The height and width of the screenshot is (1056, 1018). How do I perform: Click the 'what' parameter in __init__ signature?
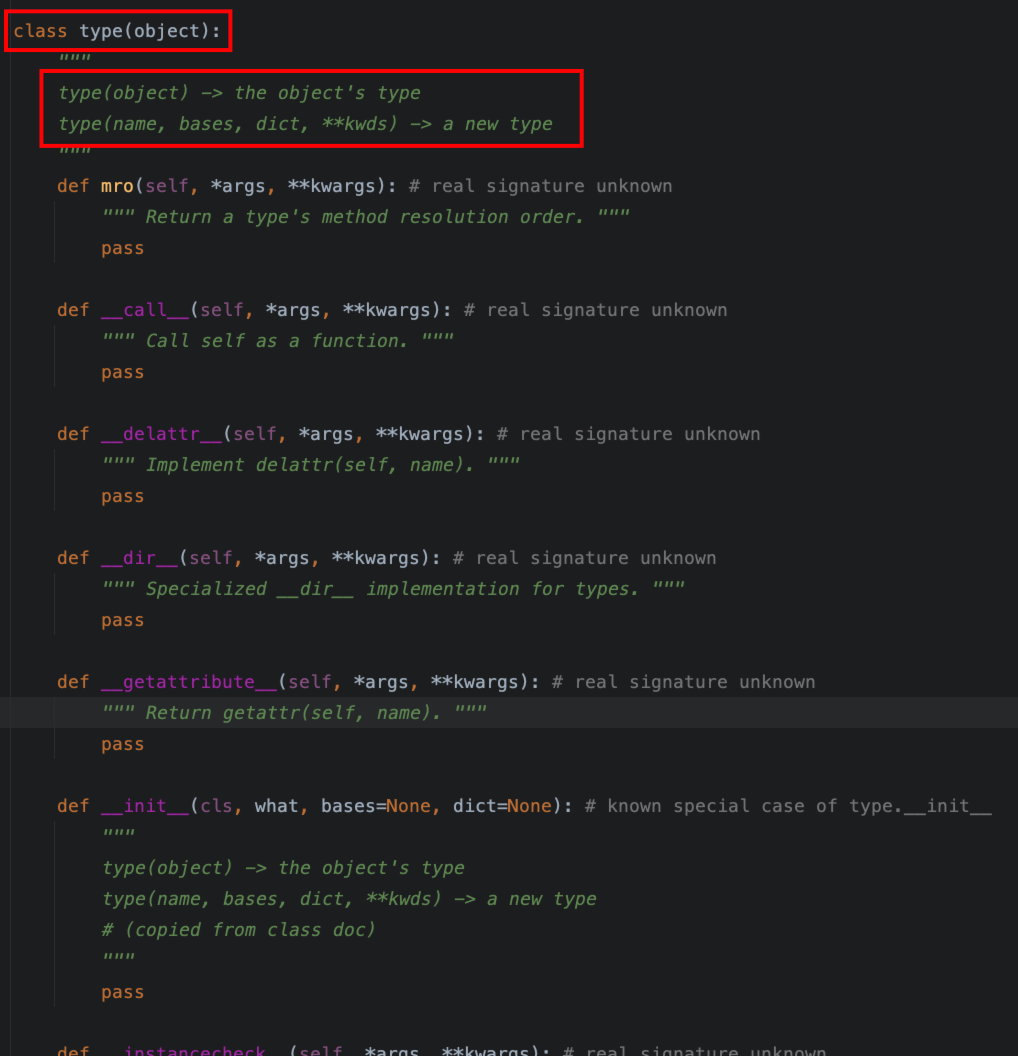[276, 805]
